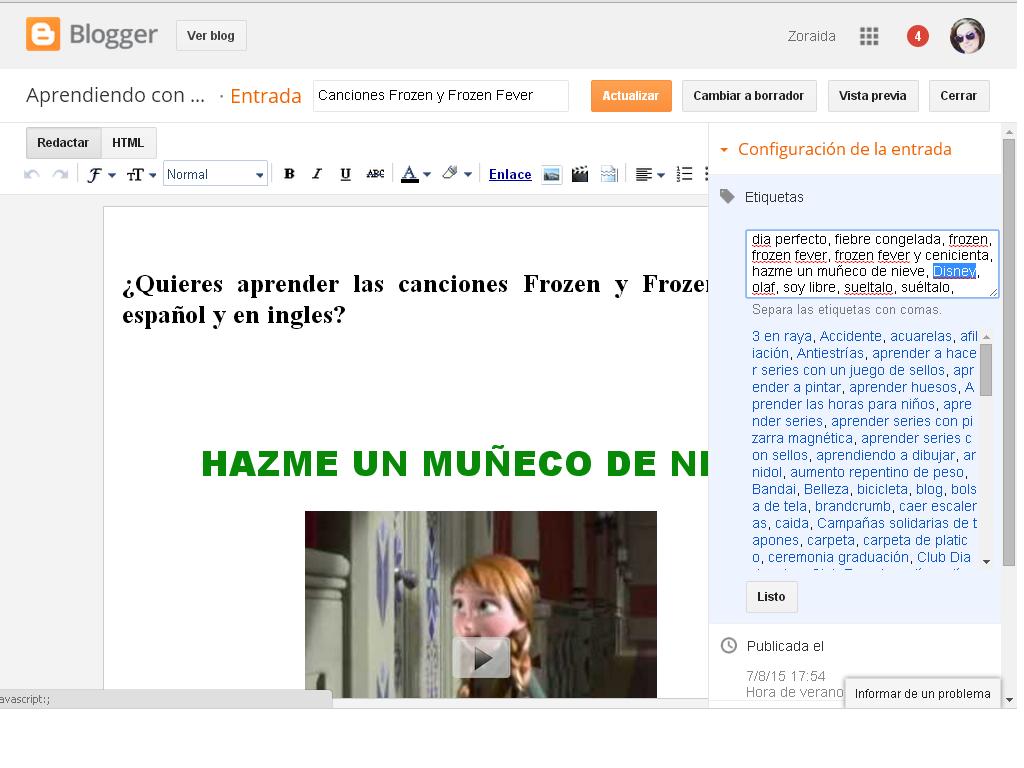Click Cambiar a borrador button
The width and height of the screenshot is (1024, 768).
(x=748, y=95)
